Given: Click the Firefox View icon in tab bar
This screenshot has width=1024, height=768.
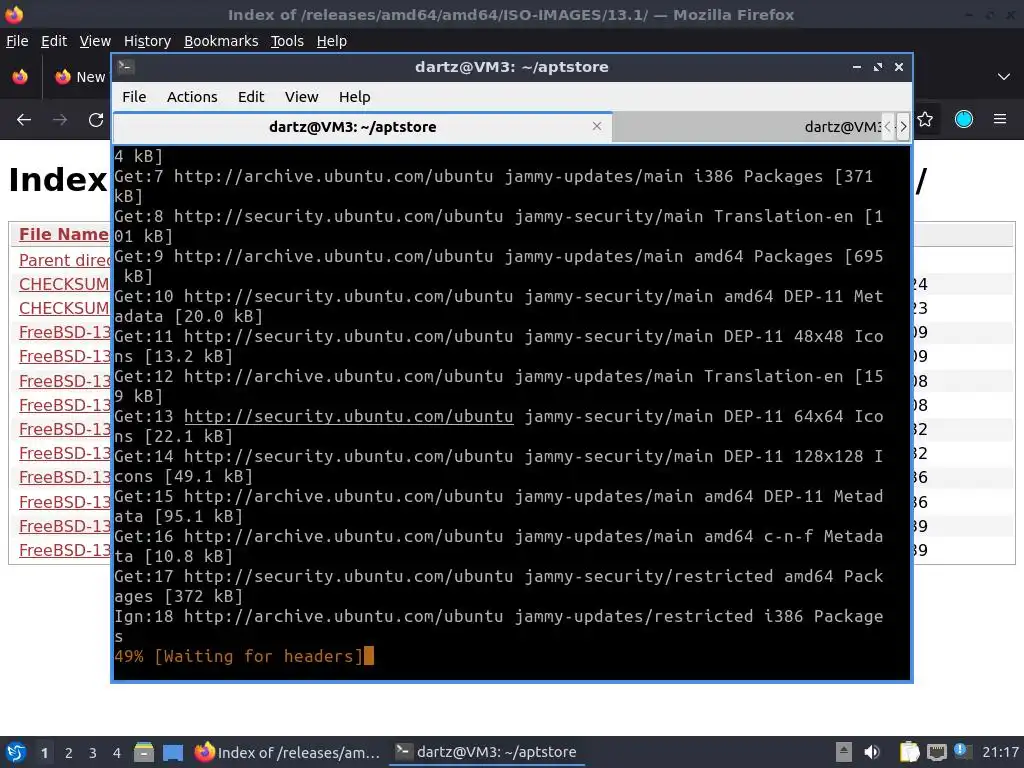Looking at the screenshot, I should [20, 77].
